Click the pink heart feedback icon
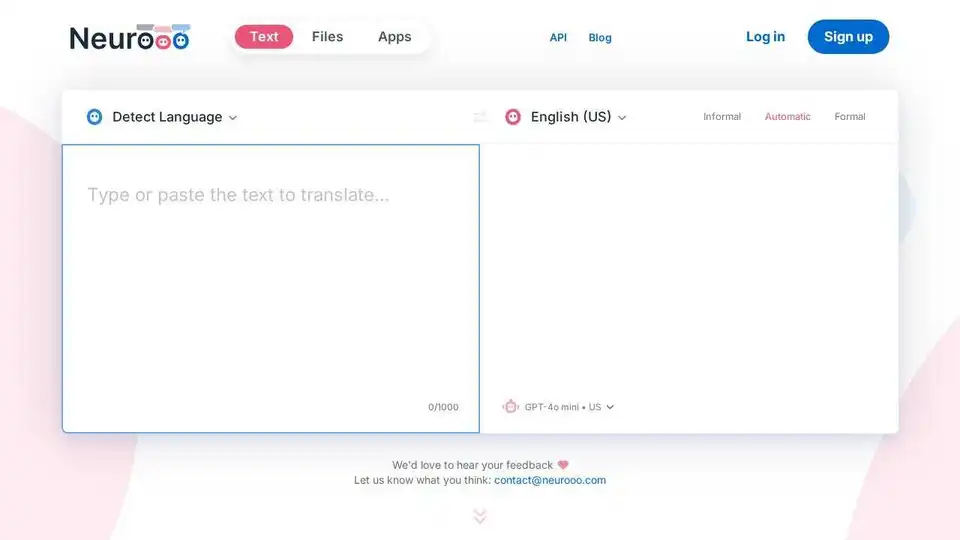Viewport: 960px width, 540px height. pyautogui.click(x=563, y=465)
